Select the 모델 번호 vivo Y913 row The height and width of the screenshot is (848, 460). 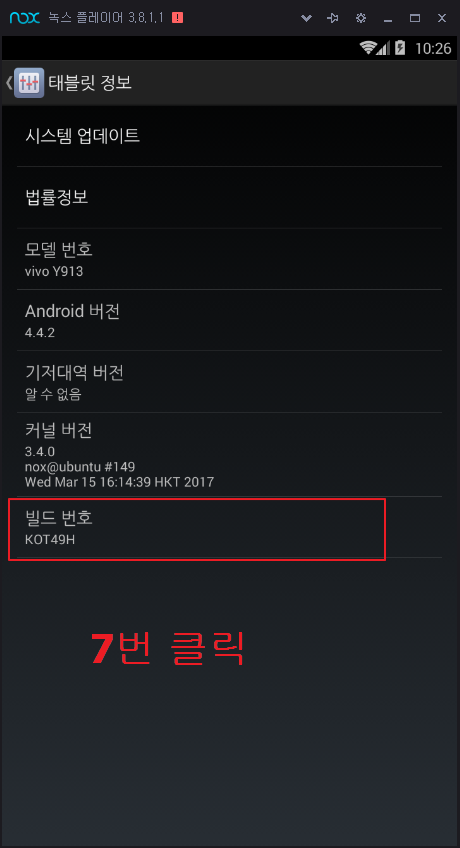229,259
